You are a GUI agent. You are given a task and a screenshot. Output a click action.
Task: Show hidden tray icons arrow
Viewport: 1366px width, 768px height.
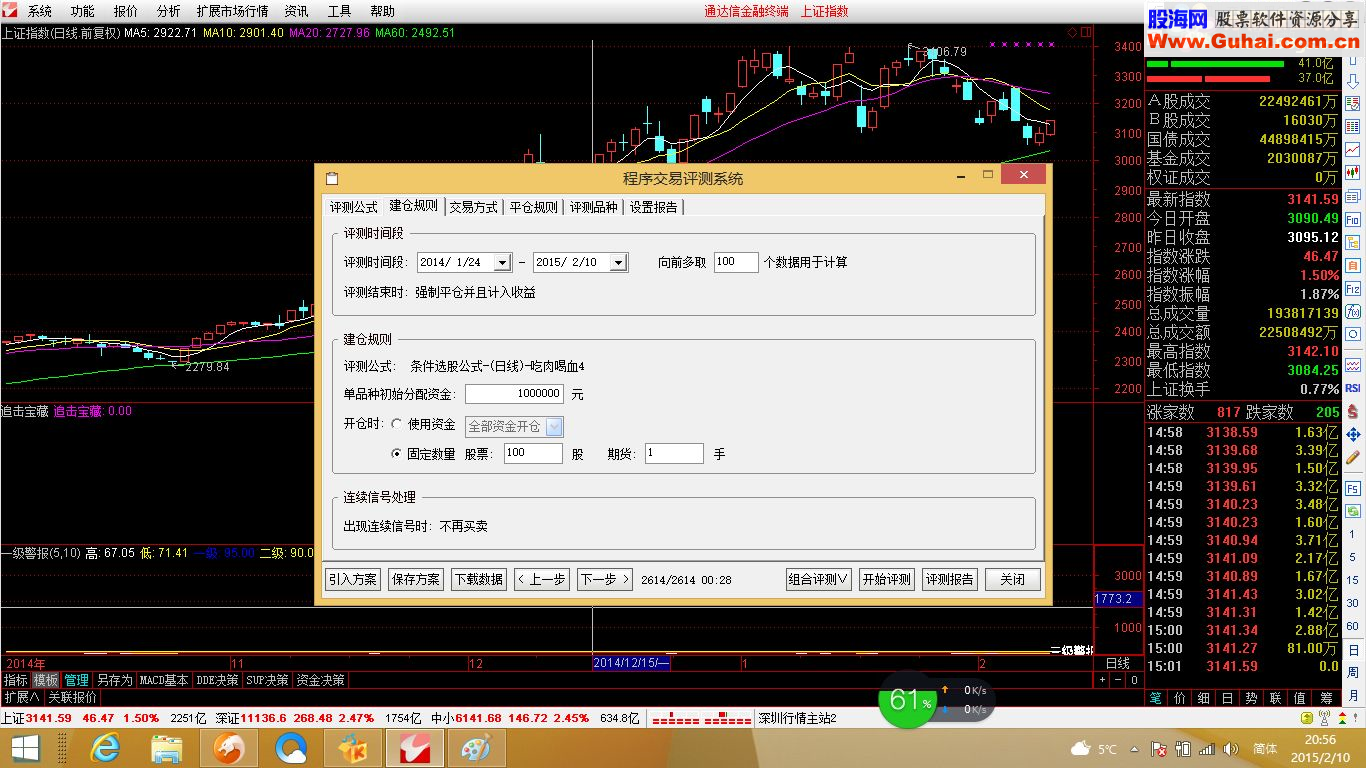[1133, 749]
